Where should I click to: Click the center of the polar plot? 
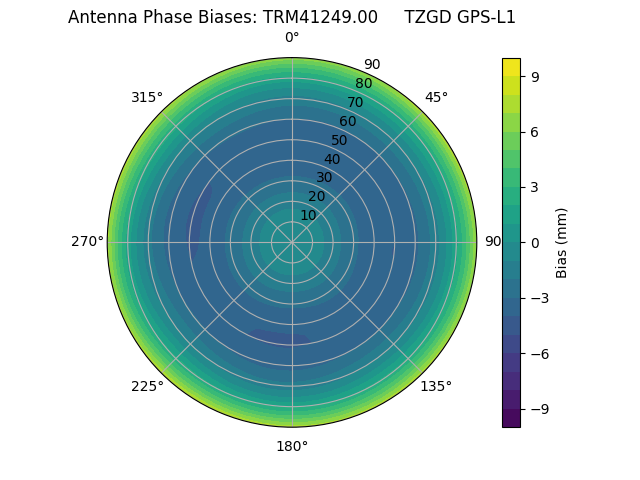292,242
